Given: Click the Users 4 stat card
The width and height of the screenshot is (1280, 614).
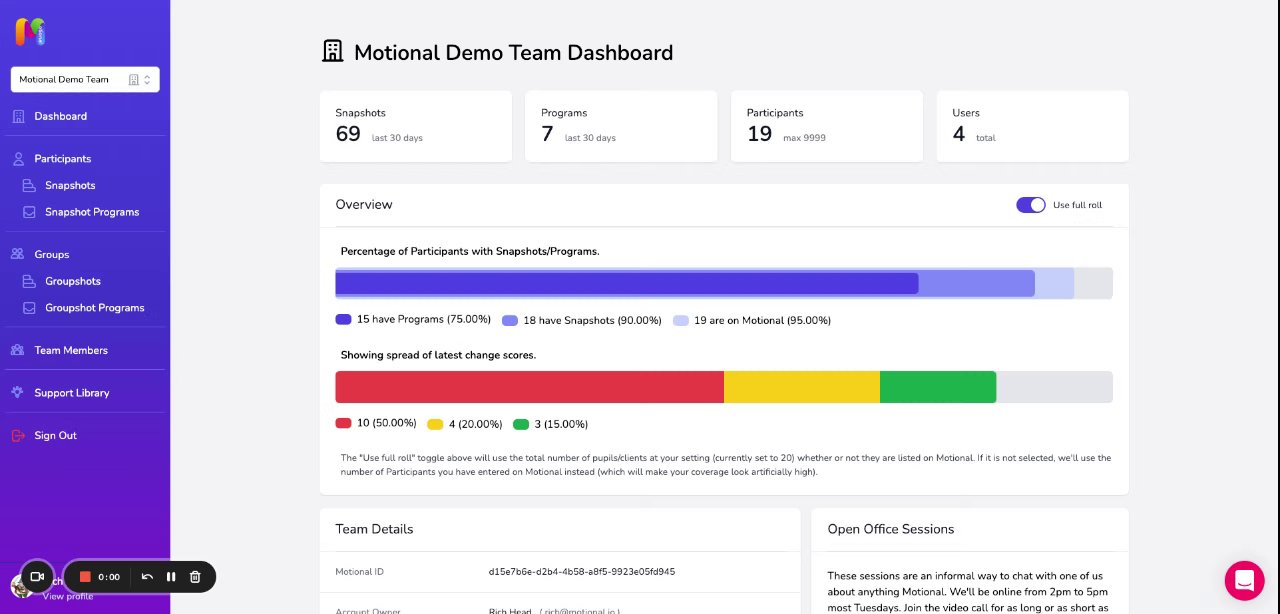Looking at the screenshot, I should pos(1033,126).
